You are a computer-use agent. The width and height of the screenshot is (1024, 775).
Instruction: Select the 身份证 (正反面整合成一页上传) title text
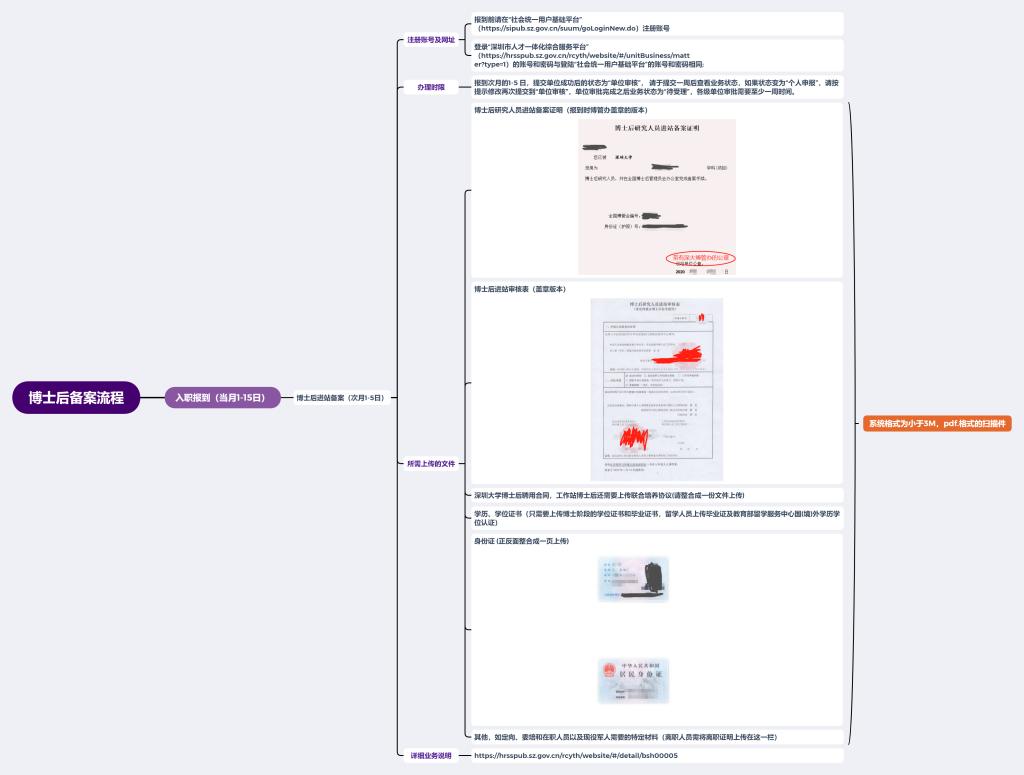(x=521, y=541)
